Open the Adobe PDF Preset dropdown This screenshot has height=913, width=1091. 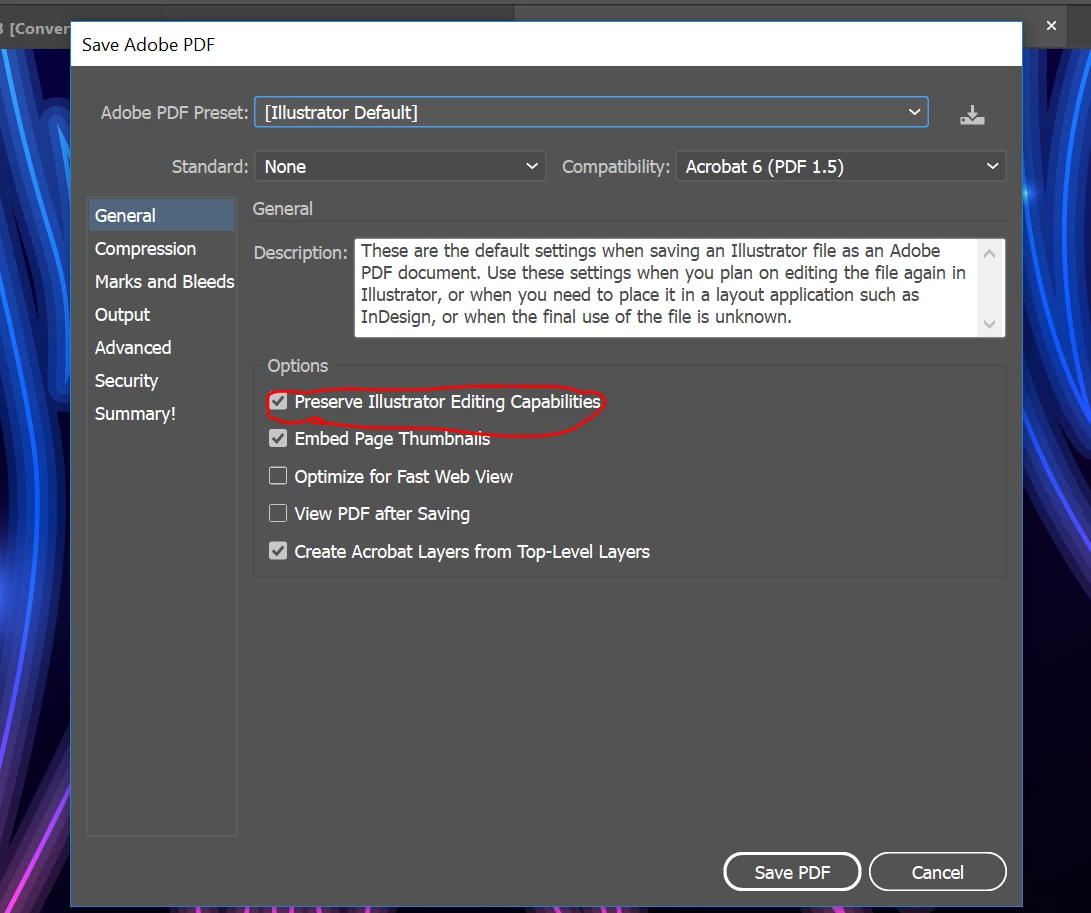pos(591,112)
